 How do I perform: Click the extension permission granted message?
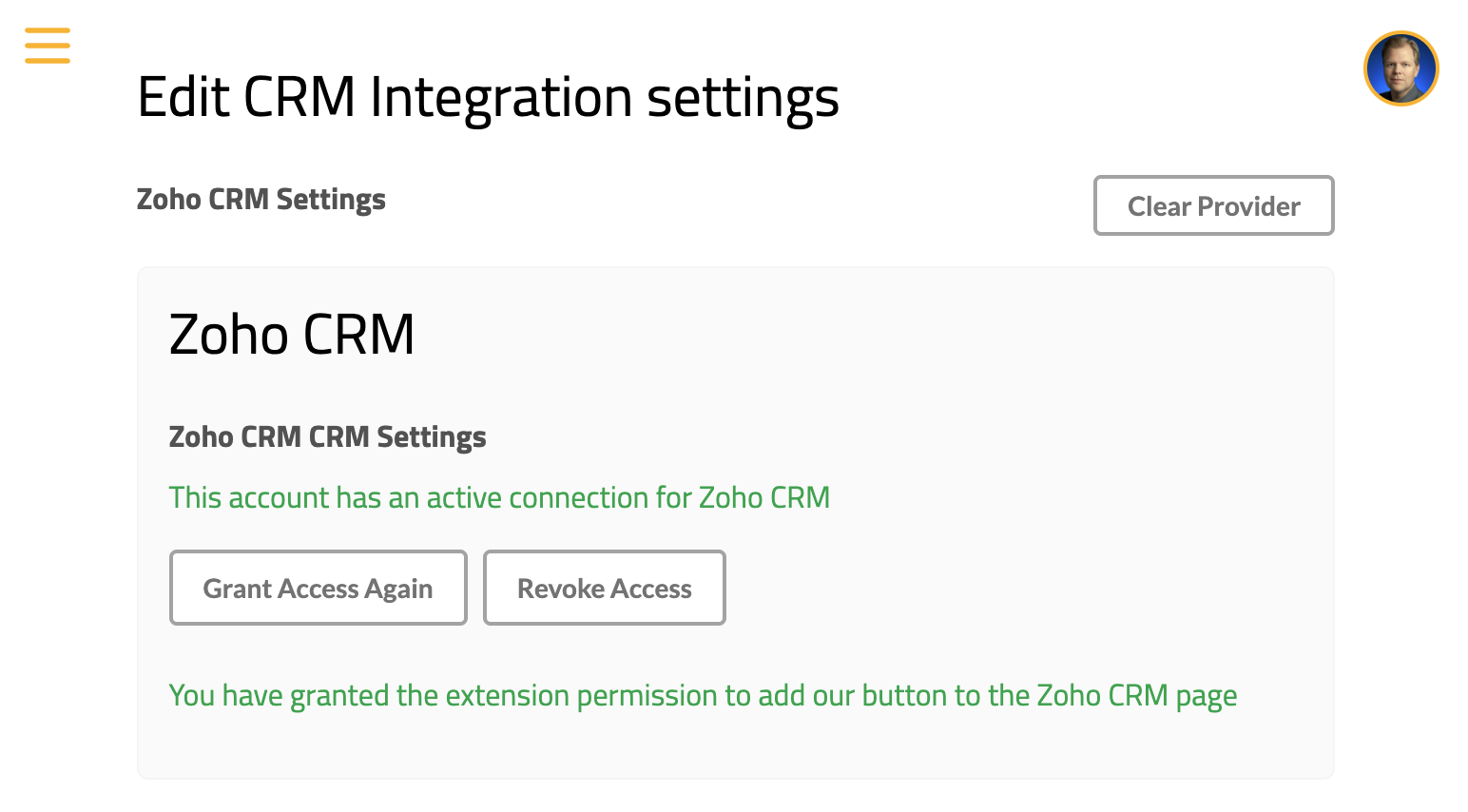coord(703,696)
